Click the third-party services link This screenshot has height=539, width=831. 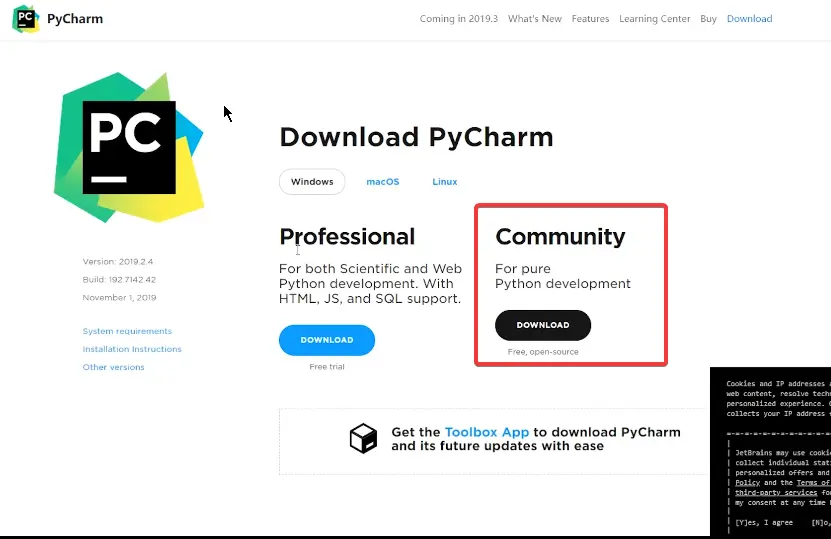point(776,493)
